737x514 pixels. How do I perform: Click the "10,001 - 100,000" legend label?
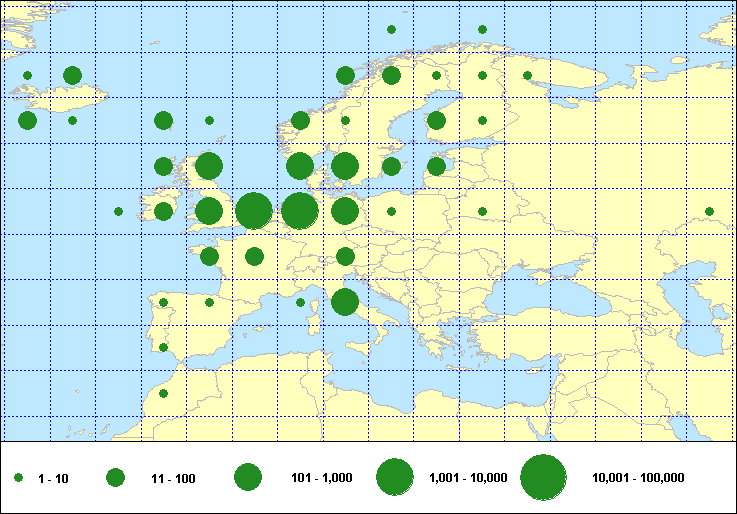click(x=638, y=478)
